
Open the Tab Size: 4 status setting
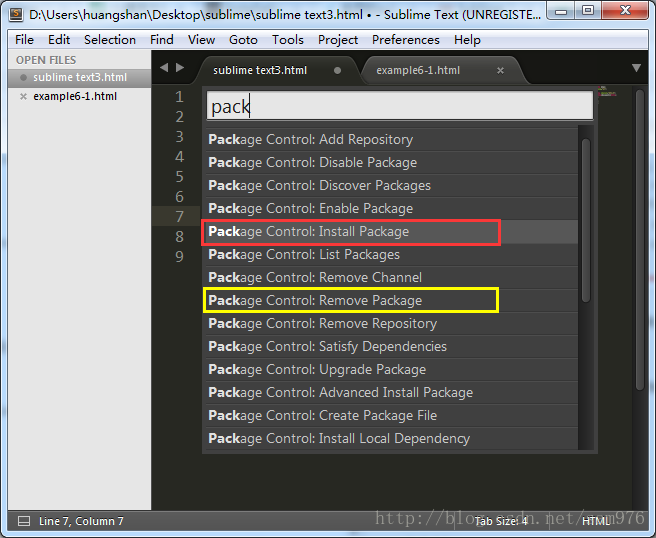point(501,521)
